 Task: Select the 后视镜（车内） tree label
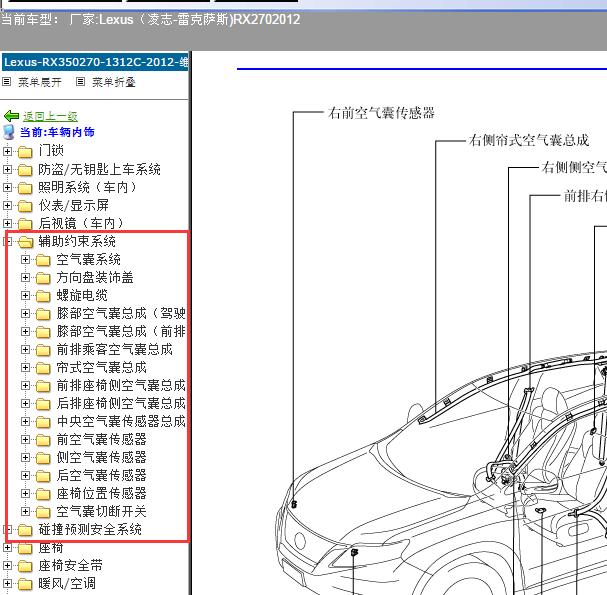pyautogui.click(x=81, y=223)
